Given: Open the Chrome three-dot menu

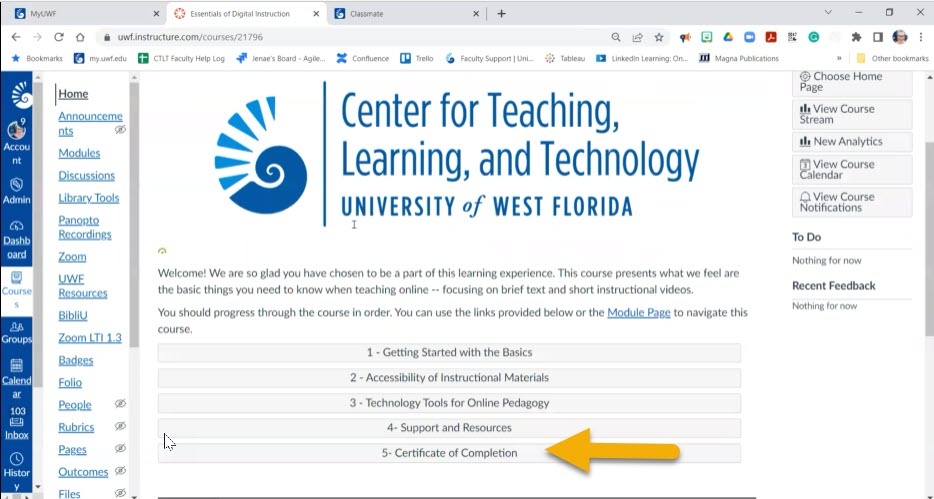Looking at the screenshot, I should click(x=921, y=37).
